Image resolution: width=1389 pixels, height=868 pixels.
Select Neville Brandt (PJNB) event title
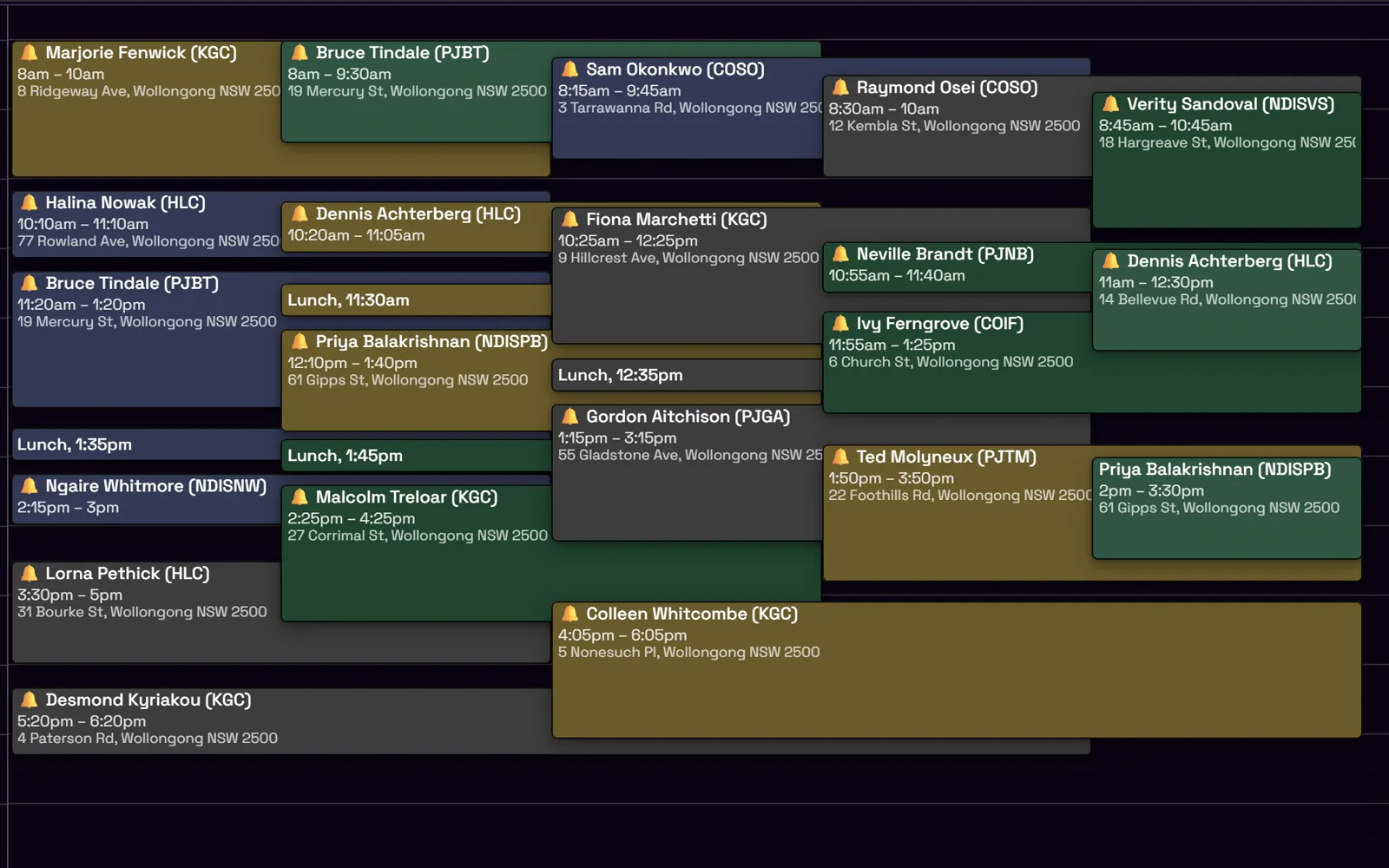click(x=945, y=254)
